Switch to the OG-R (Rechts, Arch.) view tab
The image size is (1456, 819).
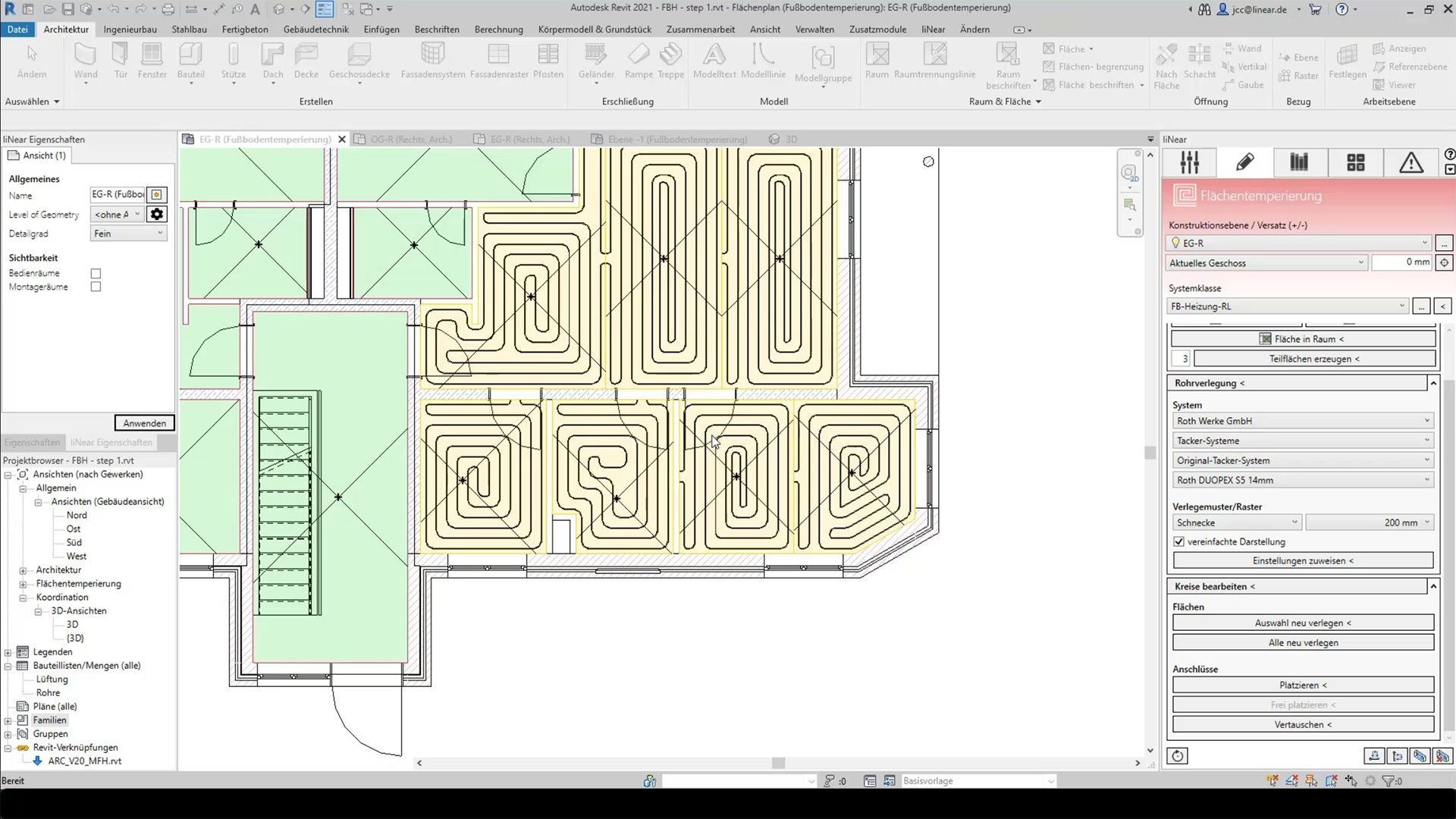click(410, 140)
